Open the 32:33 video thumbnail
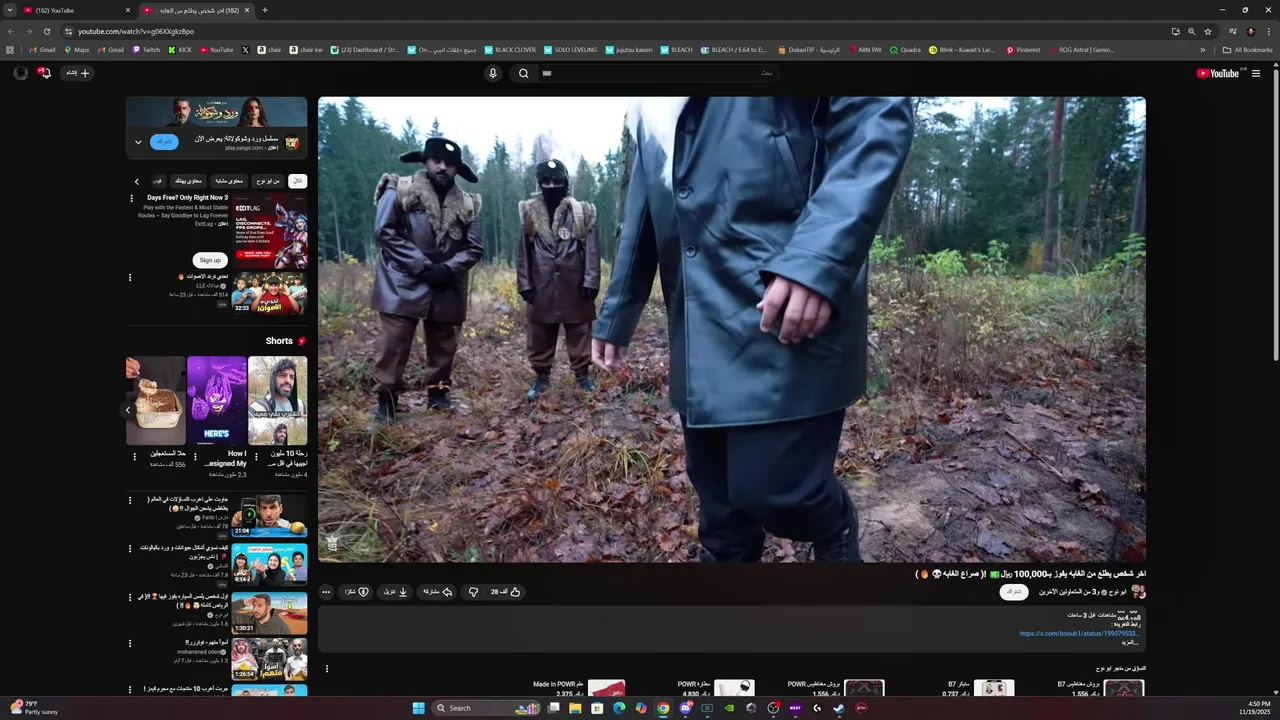 (270, 293)
